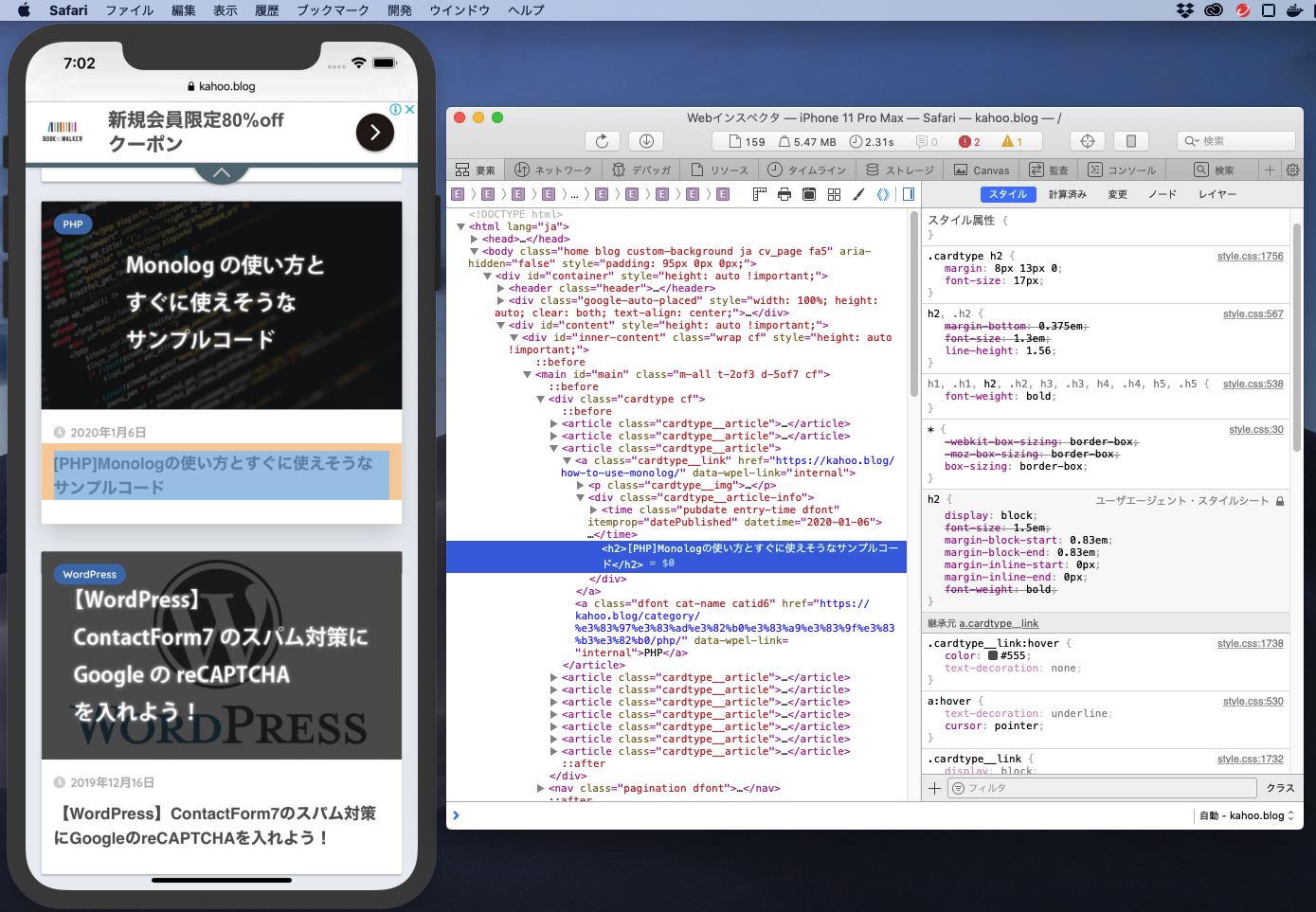Toggle the details sidebar visibility icon
This screenshot has height=912, width=1316.
pyautogui.click(x=909, y=194)
